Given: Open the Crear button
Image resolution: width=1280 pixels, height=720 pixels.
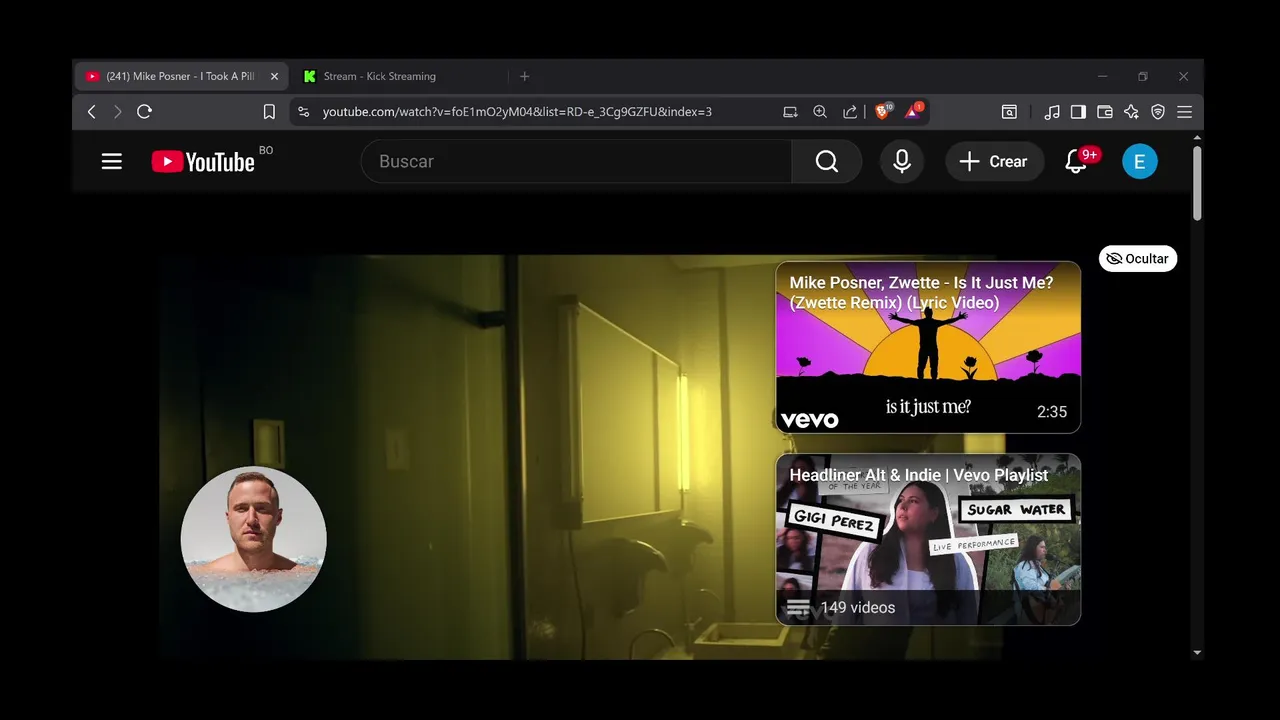Looking at the screenshot, I should [994, 161].
